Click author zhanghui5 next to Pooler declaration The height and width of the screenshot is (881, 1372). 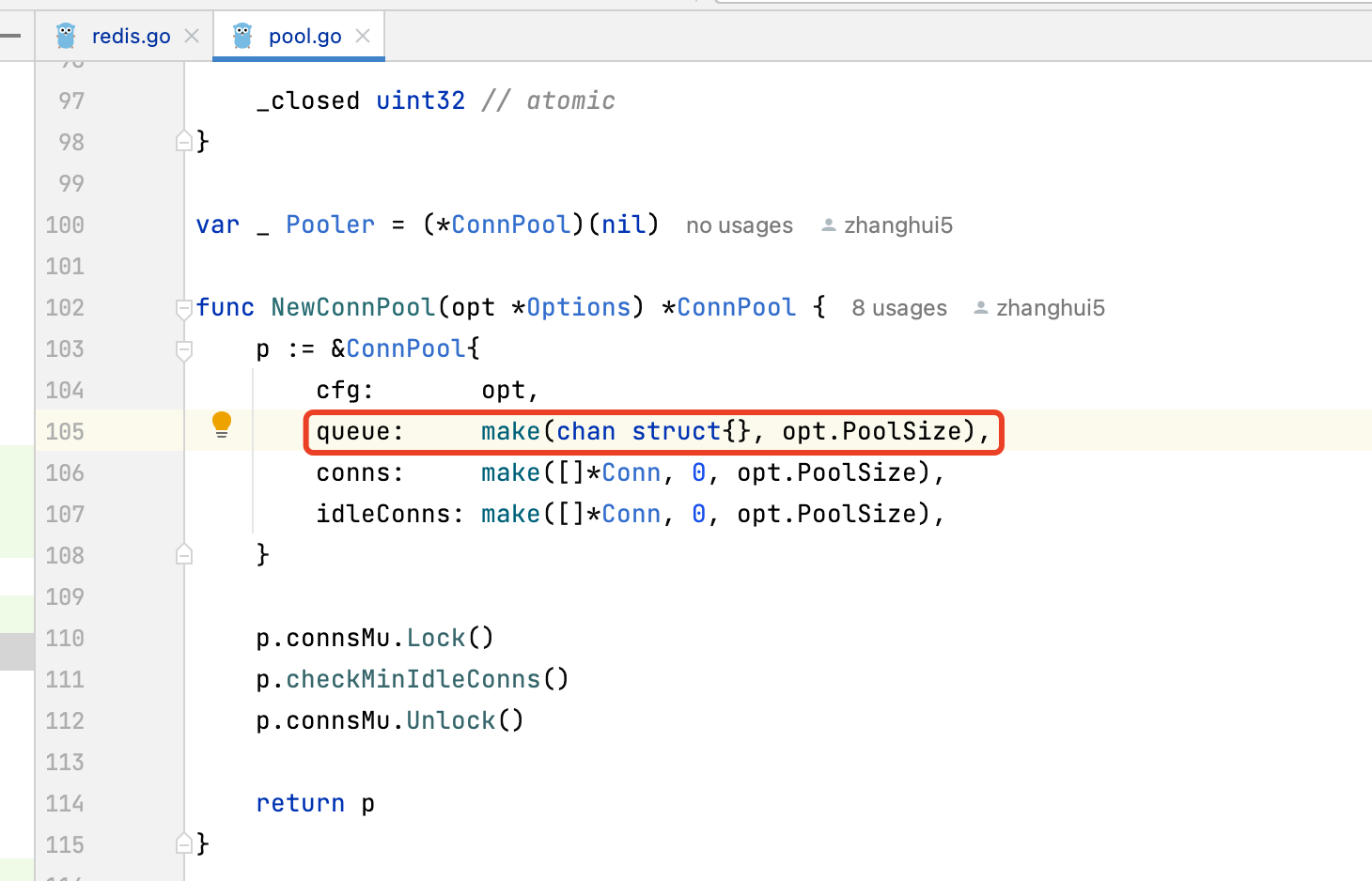pyautogui.click(x=898, y=225)
